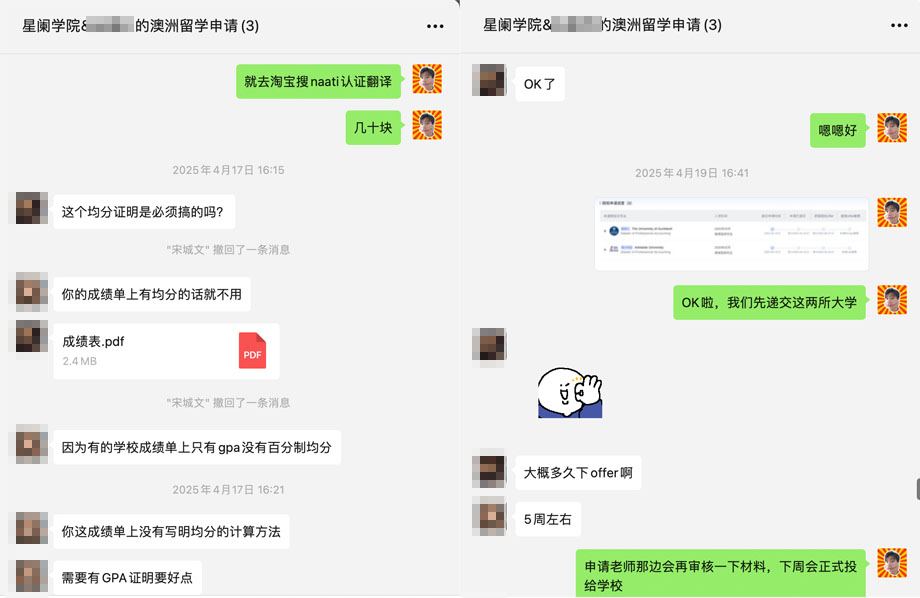Image resolution: width=920 pixels, height=598 pixels.
Task: Click sender avatar beside 就去淘宝搜naati认证翻译
Action: (427, 79)
